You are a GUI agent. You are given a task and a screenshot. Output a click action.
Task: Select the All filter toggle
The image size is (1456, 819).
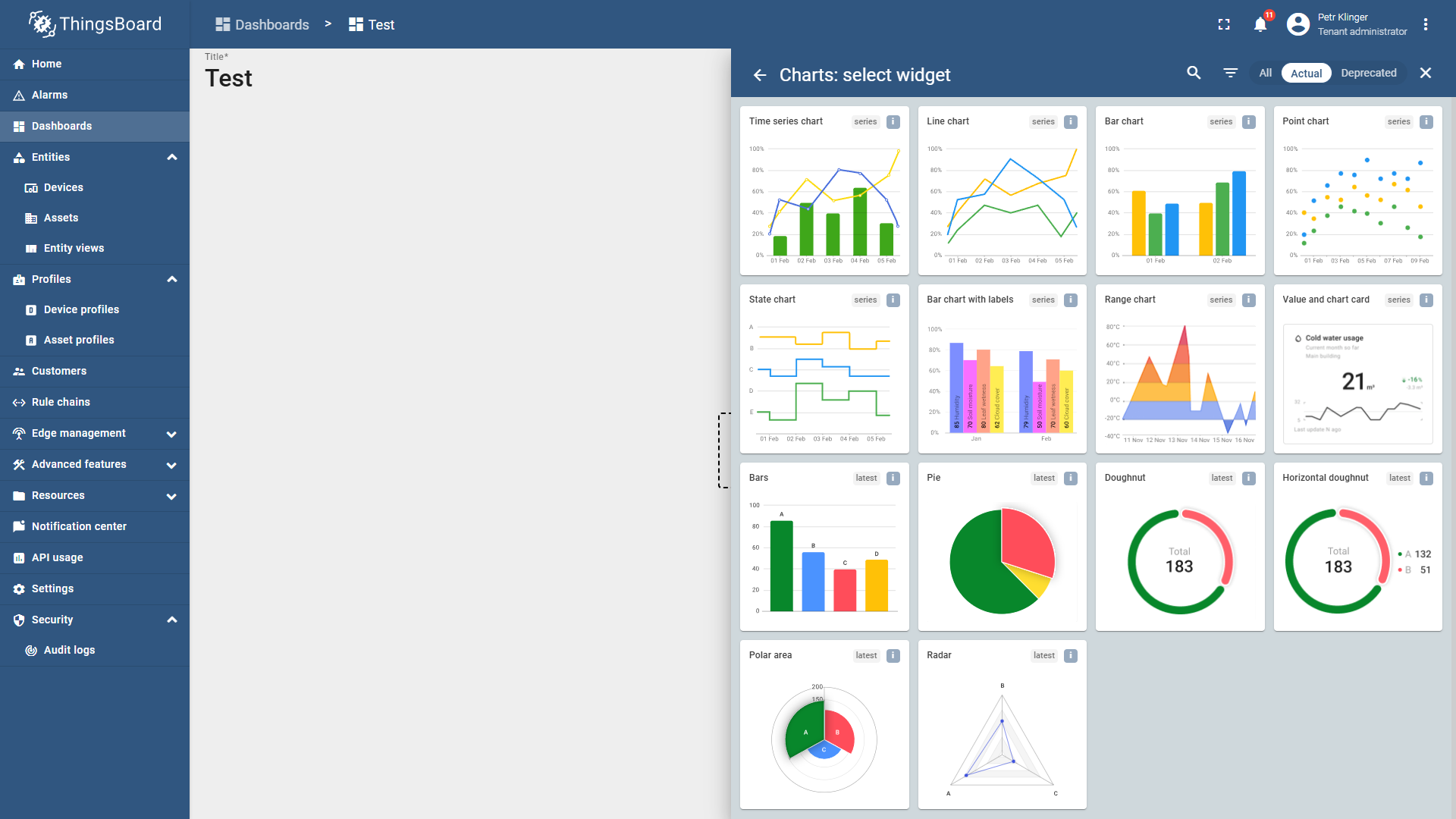tap(1265, 73)
